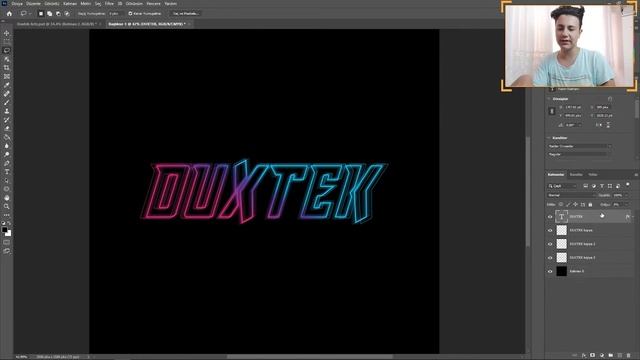Select the Frame tool
Screen dimensions: 640x360
(7, 76)
